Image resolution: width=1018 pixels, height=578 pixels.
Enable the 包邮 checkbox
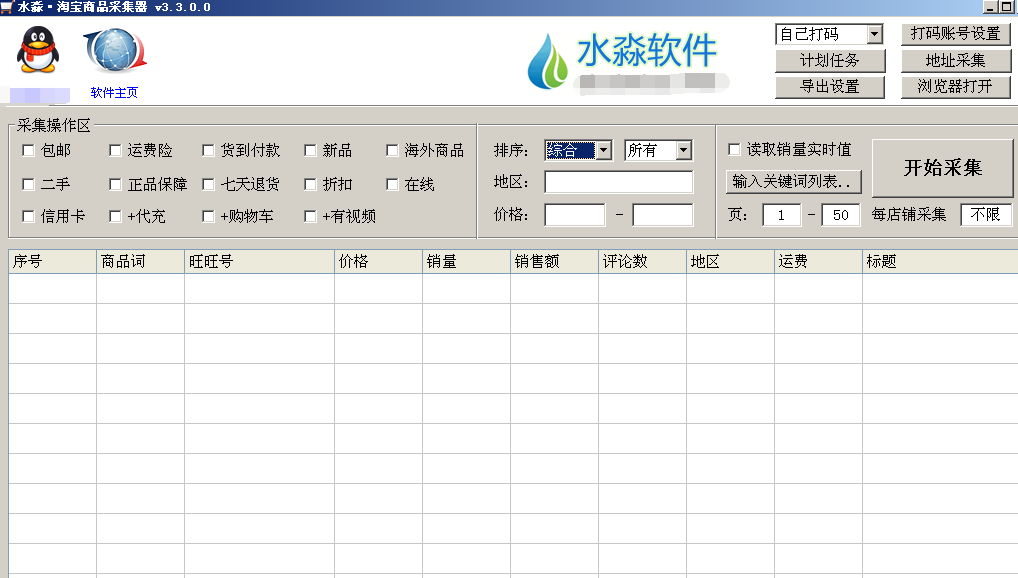point(29,151)
